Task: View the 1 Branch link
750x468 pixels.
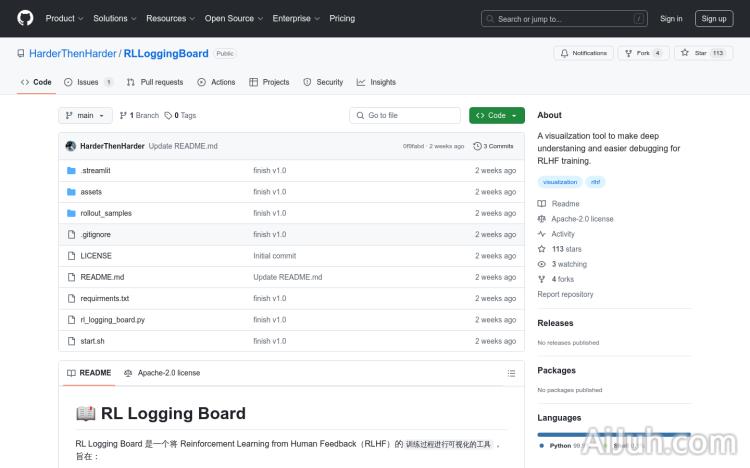Action: coord(139,115)
